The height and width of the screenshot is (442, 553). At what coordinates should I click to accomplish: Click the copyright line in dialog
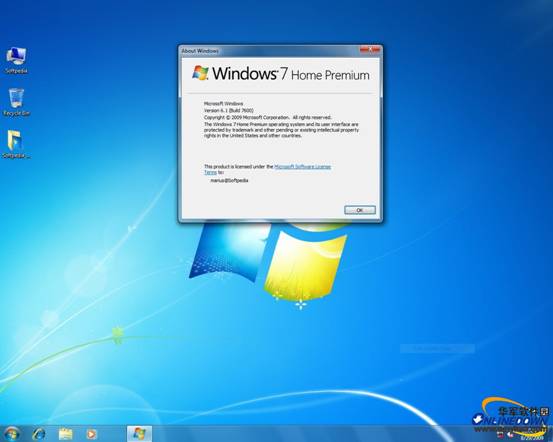point(268,117)
